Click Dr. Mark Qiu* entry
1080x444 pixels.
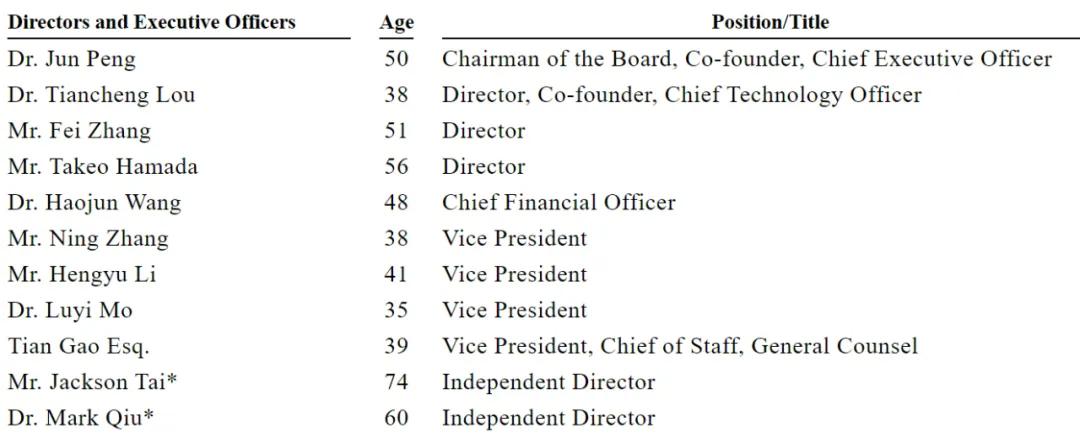(x=81, y=417)
